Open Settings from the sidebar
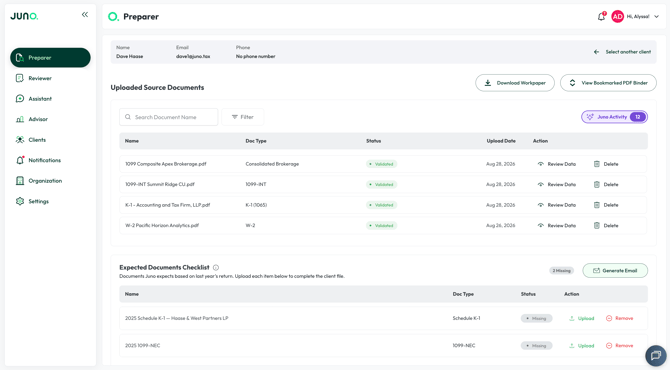This screenshot has width=670, height=370. (x=38, y=201)
